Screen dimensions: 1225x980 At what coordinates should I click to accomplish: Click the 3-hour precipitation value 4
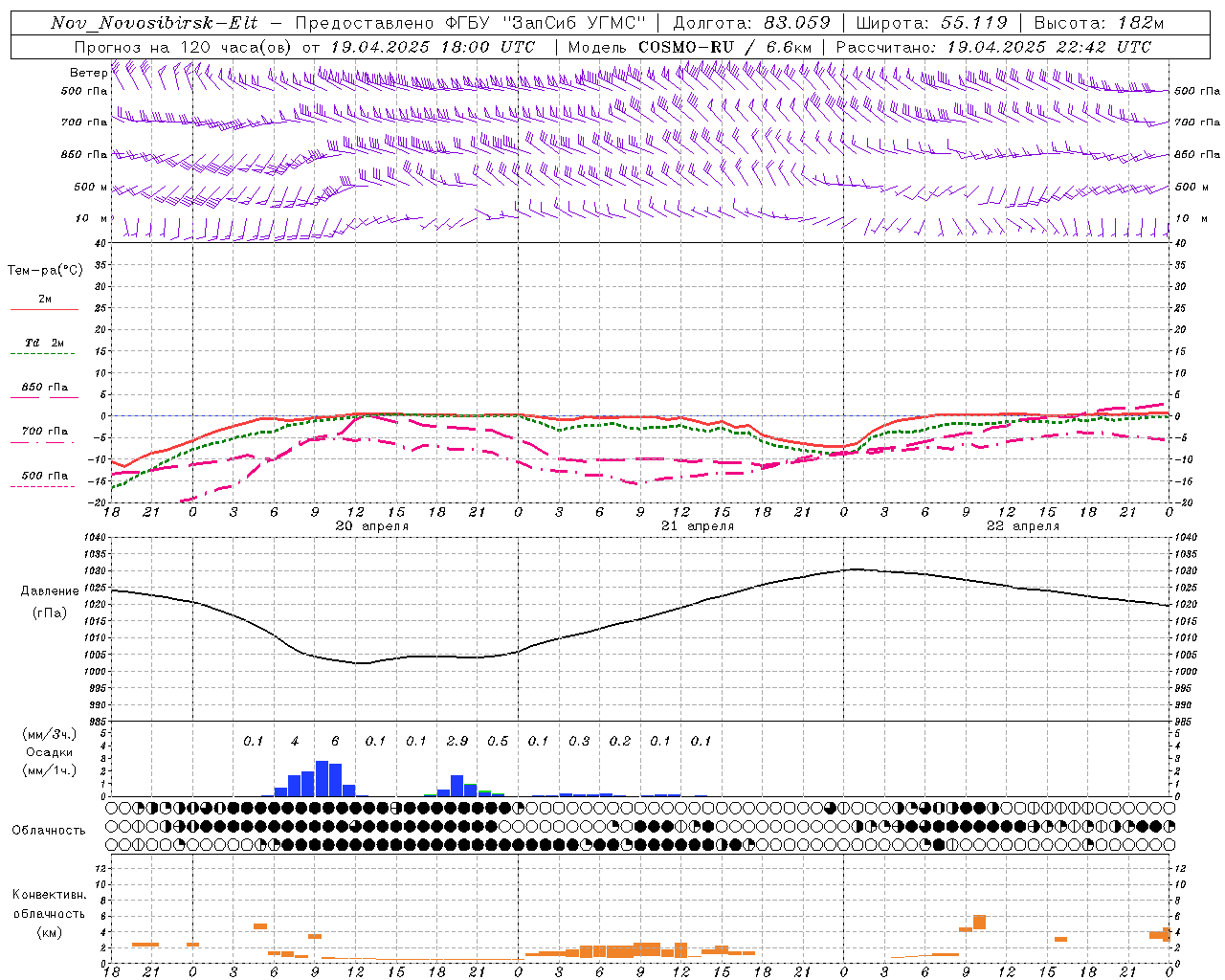(x=295, y=741)
